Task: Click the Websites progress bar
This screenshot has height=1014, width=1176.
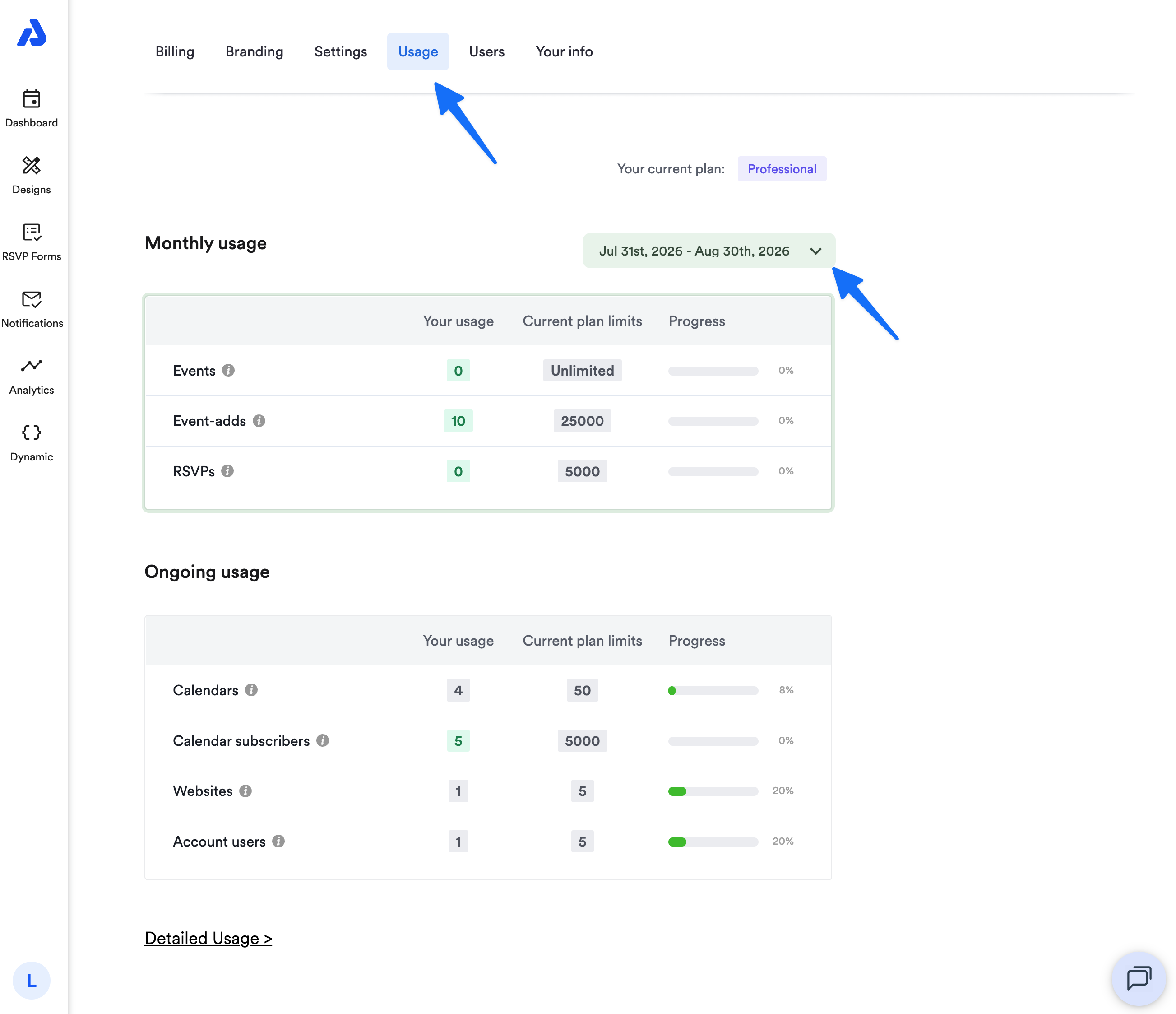Action: (713, 791)
